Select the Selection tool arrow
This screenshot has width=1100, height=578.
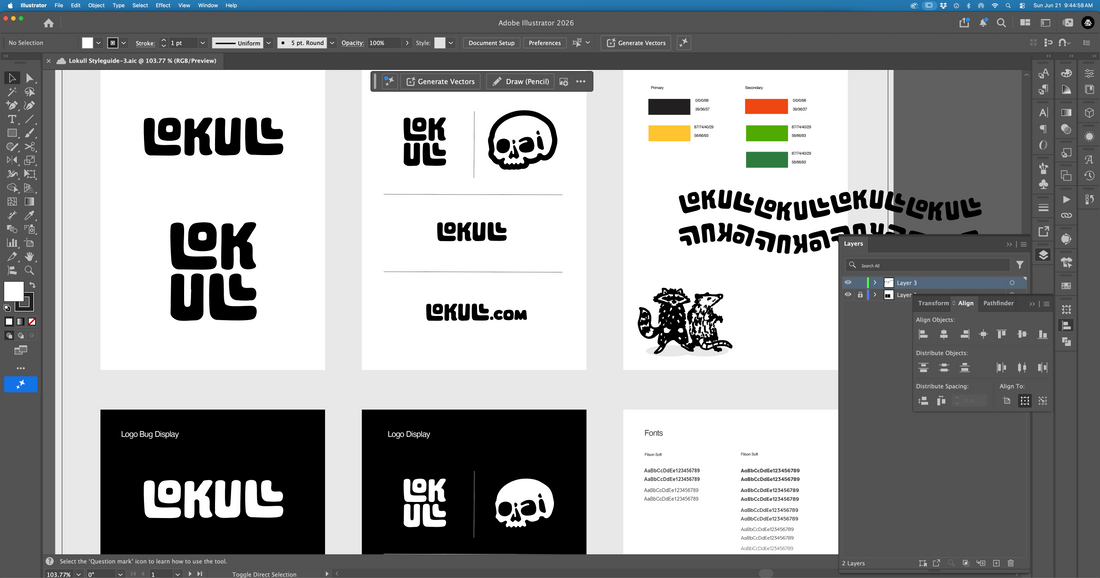tap(12, 78)
